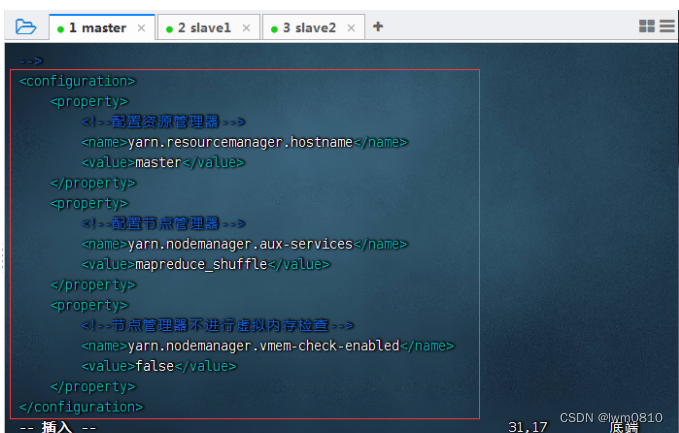This screenshot has height=433, width=679.
Task: Click yarn.nodemanager.vmem-check-enabled name line
Action: [268, 346]
